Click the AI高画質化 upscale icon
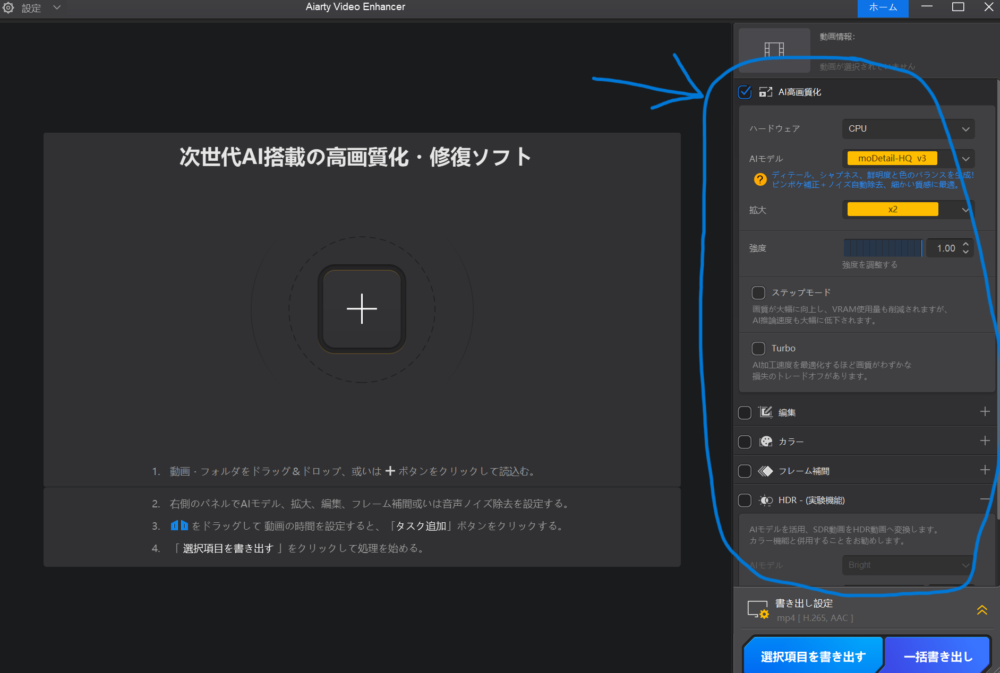 pos(765,92)
